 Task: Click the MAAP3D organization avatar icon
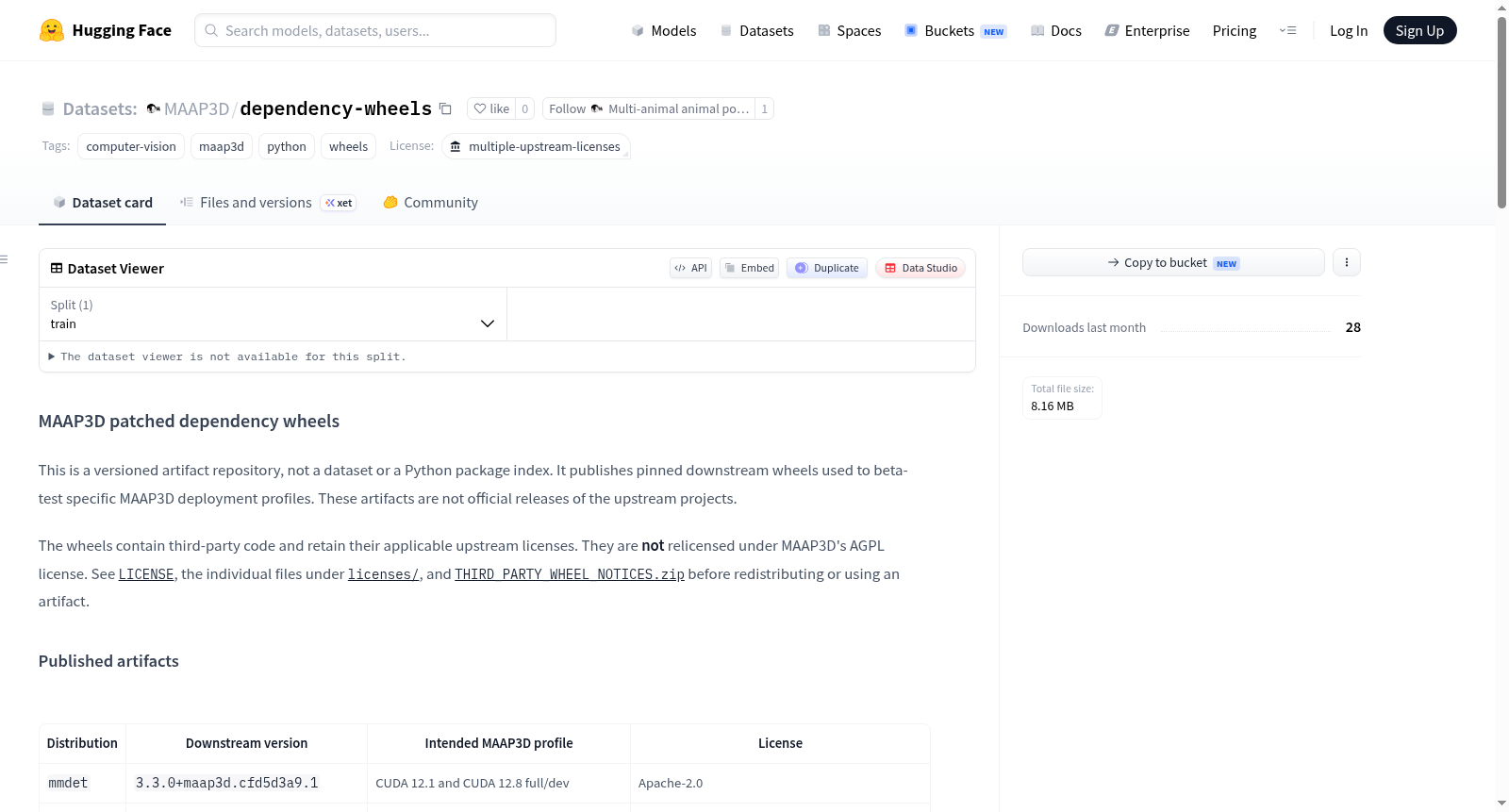coord(154,108)
